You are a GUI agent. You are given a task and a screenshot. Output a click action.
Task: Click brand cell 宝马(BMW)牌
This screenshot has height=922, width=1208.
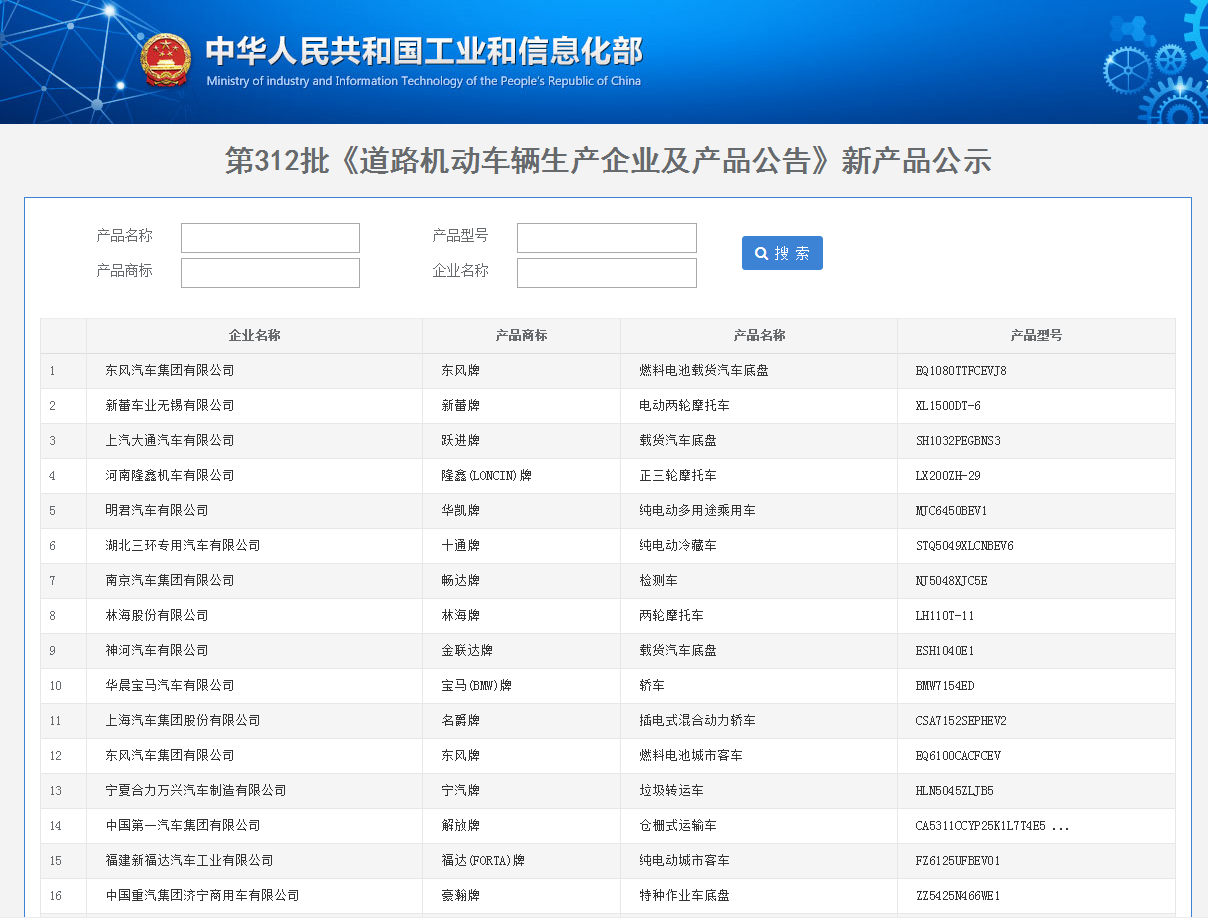(476, 686)
